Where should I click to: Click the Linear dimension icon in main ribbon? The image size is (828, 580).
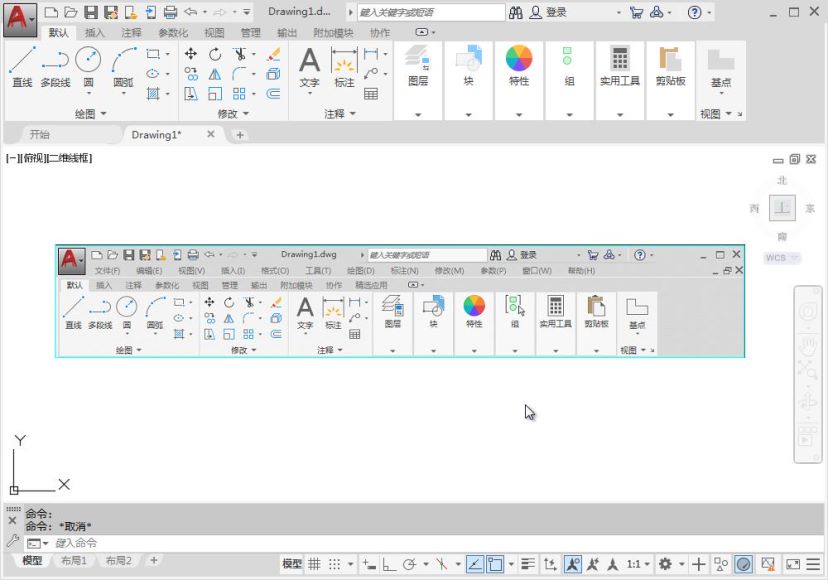pos(371,54)
